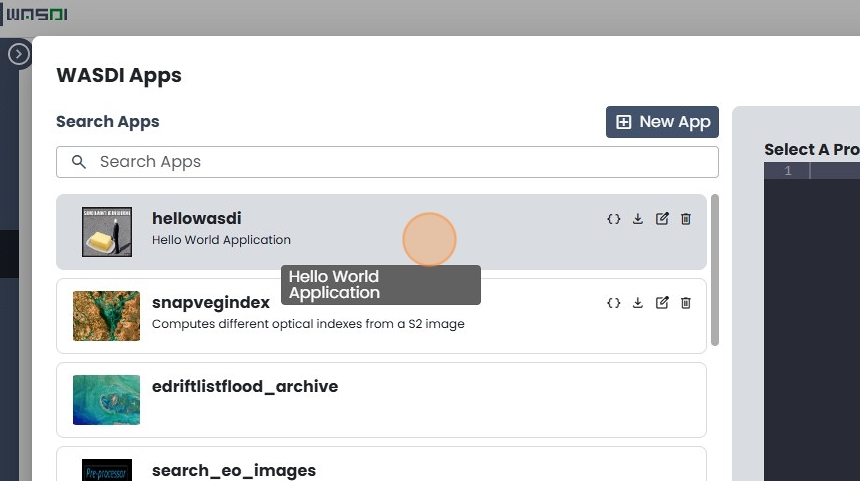Focus the Search Apps input field
Screen dimensions: 860x481
(387, 162)
